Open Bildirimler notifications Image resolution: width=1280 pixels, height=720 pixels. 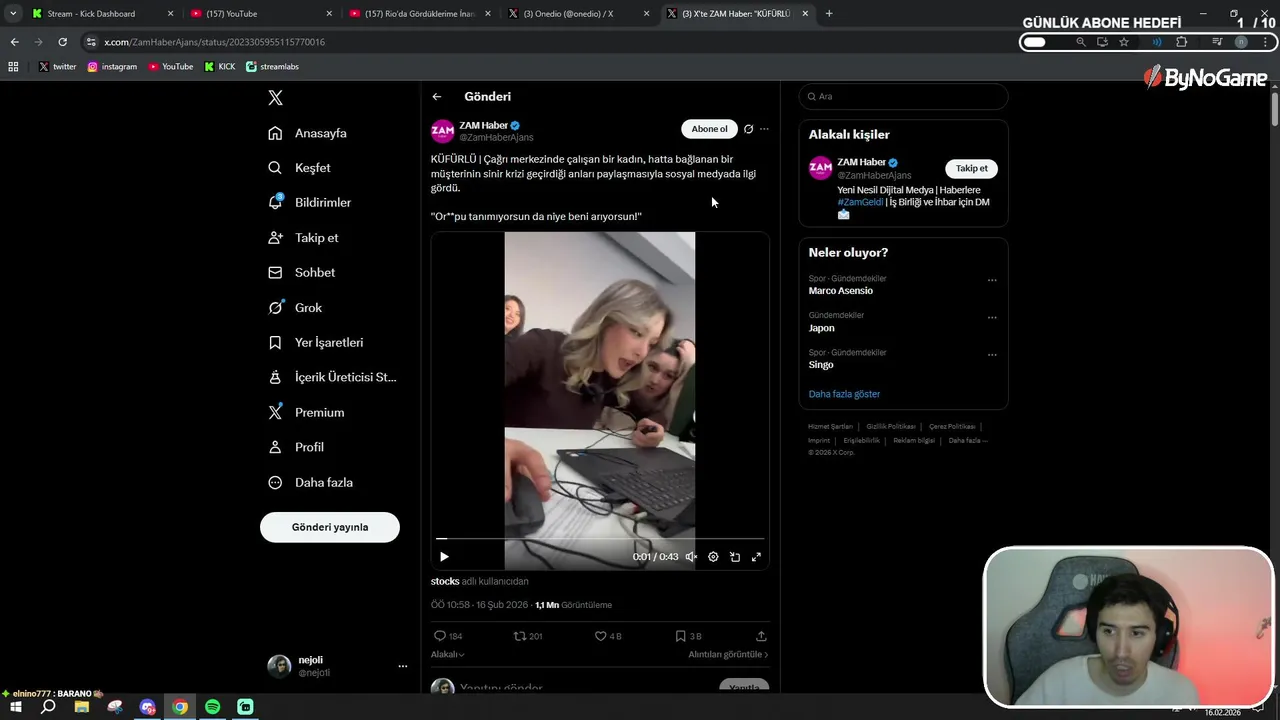click(309, 202)
